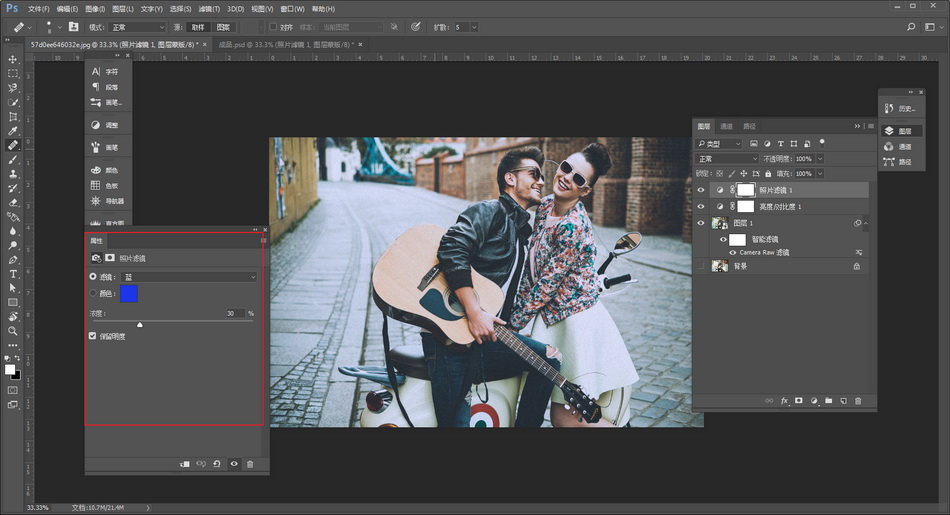Delete adjustment via Properties trash icon
Image resolution: width=950 pixels, height=515 pixels.
pos(250,464)
